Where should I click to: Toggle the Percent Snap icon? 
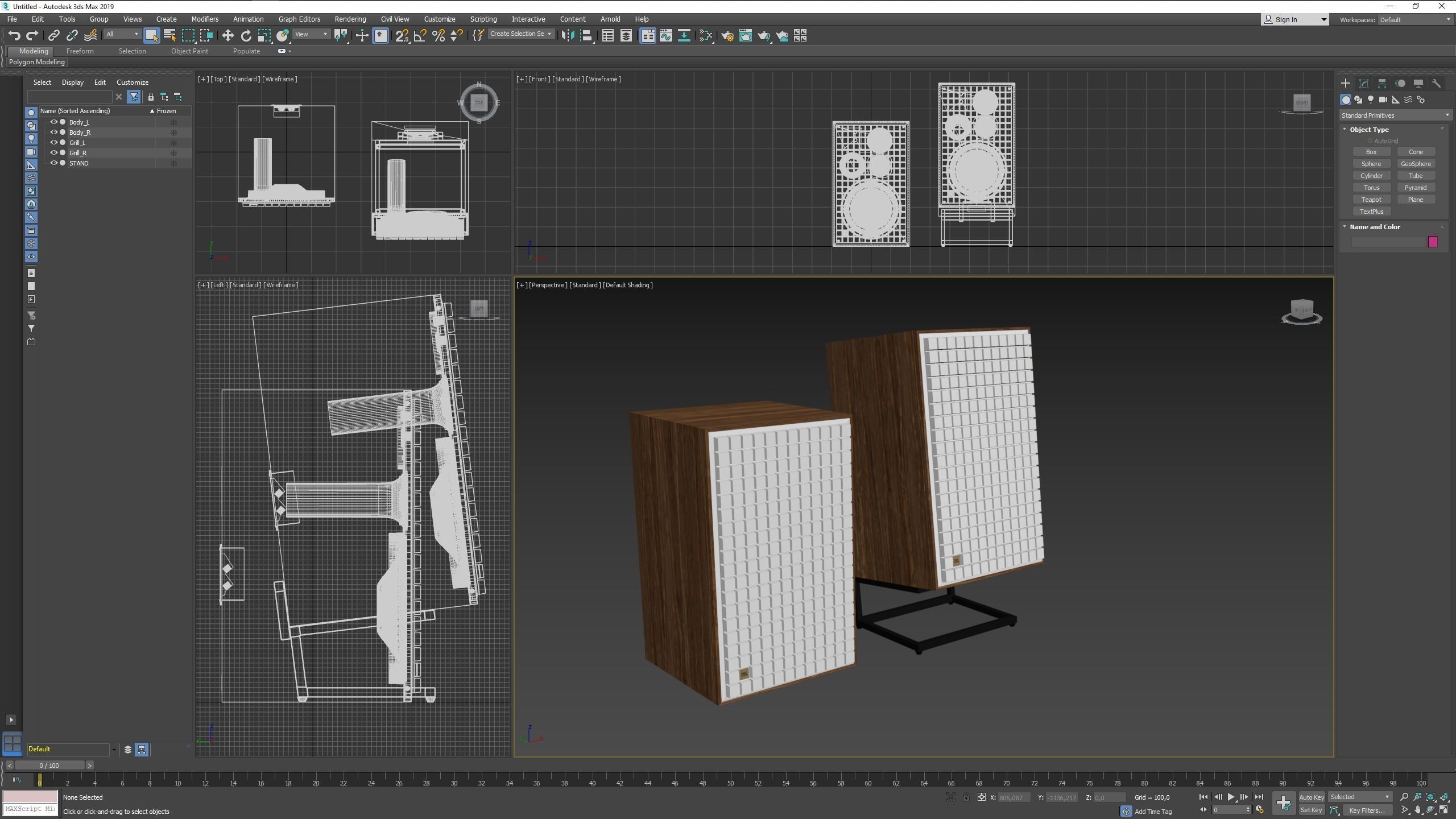point(439,35)
